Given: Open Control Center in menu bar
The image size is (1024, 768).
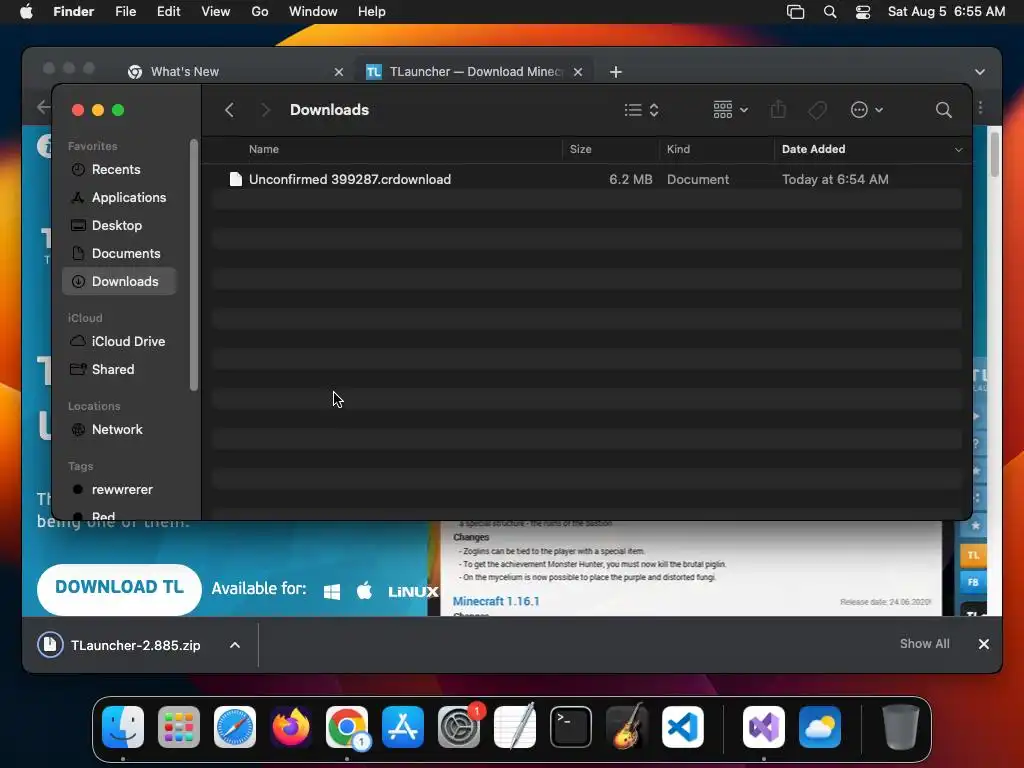Looking at the screenshot, I should 863,12.
